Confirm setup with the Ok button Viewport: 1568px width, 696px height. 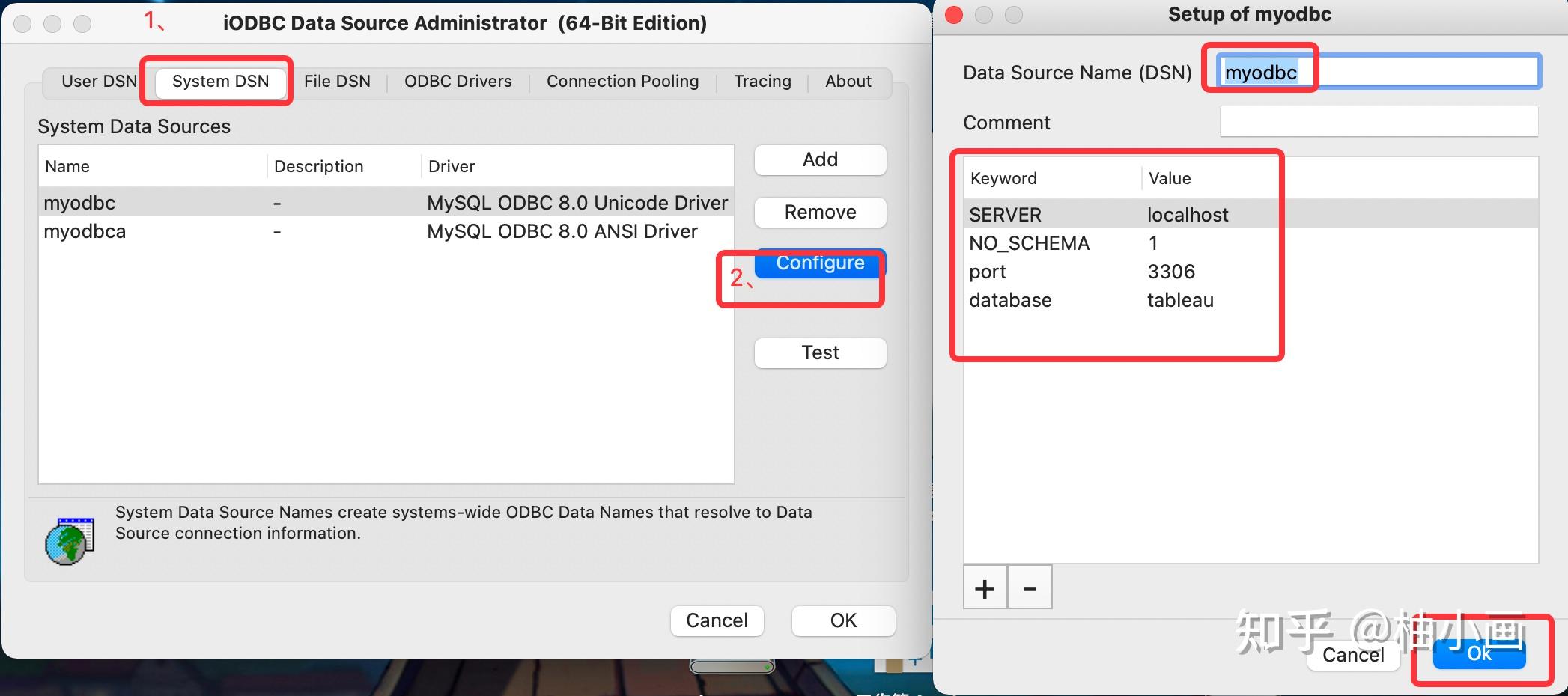[x=1478, y=652]
